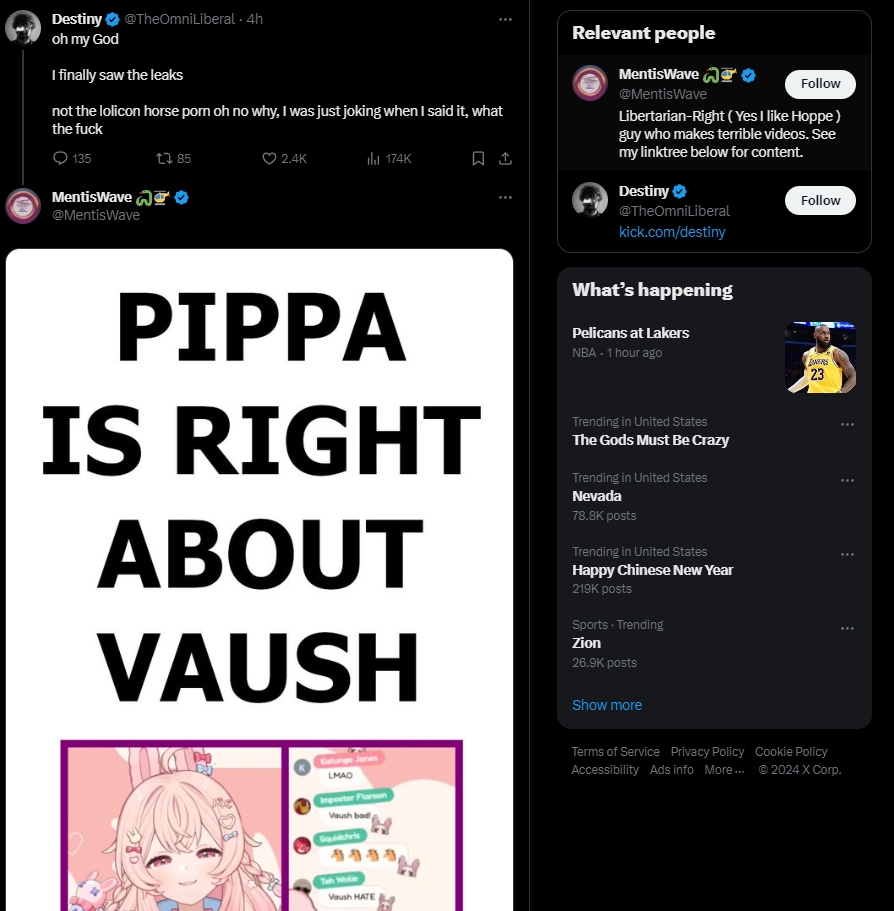The image size is (894, 911).
Task: Follow Destiny in Relevant people
Action: tap(820, 200)
